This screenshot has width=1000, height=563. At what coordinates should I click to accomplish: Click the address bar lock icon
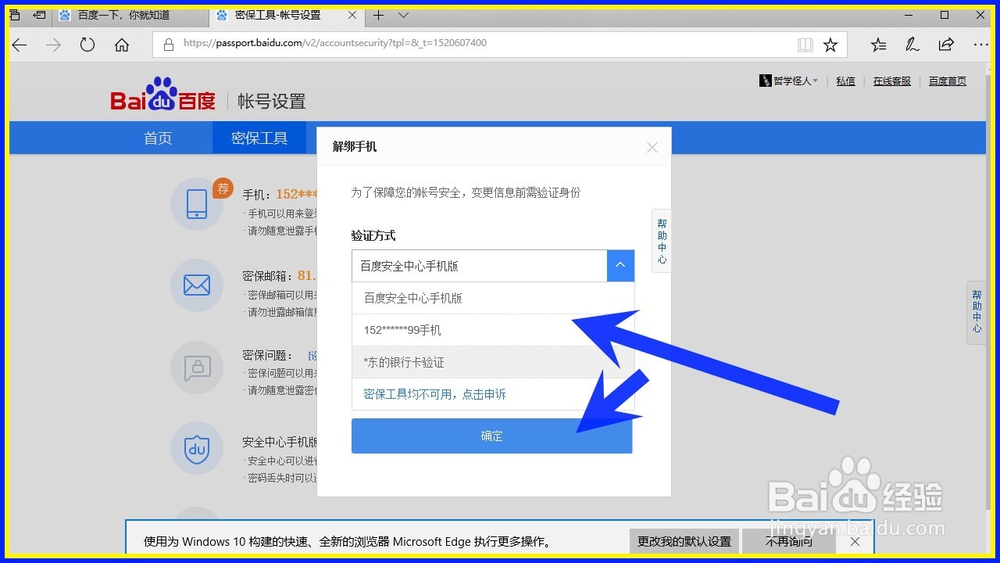point(168,44)
